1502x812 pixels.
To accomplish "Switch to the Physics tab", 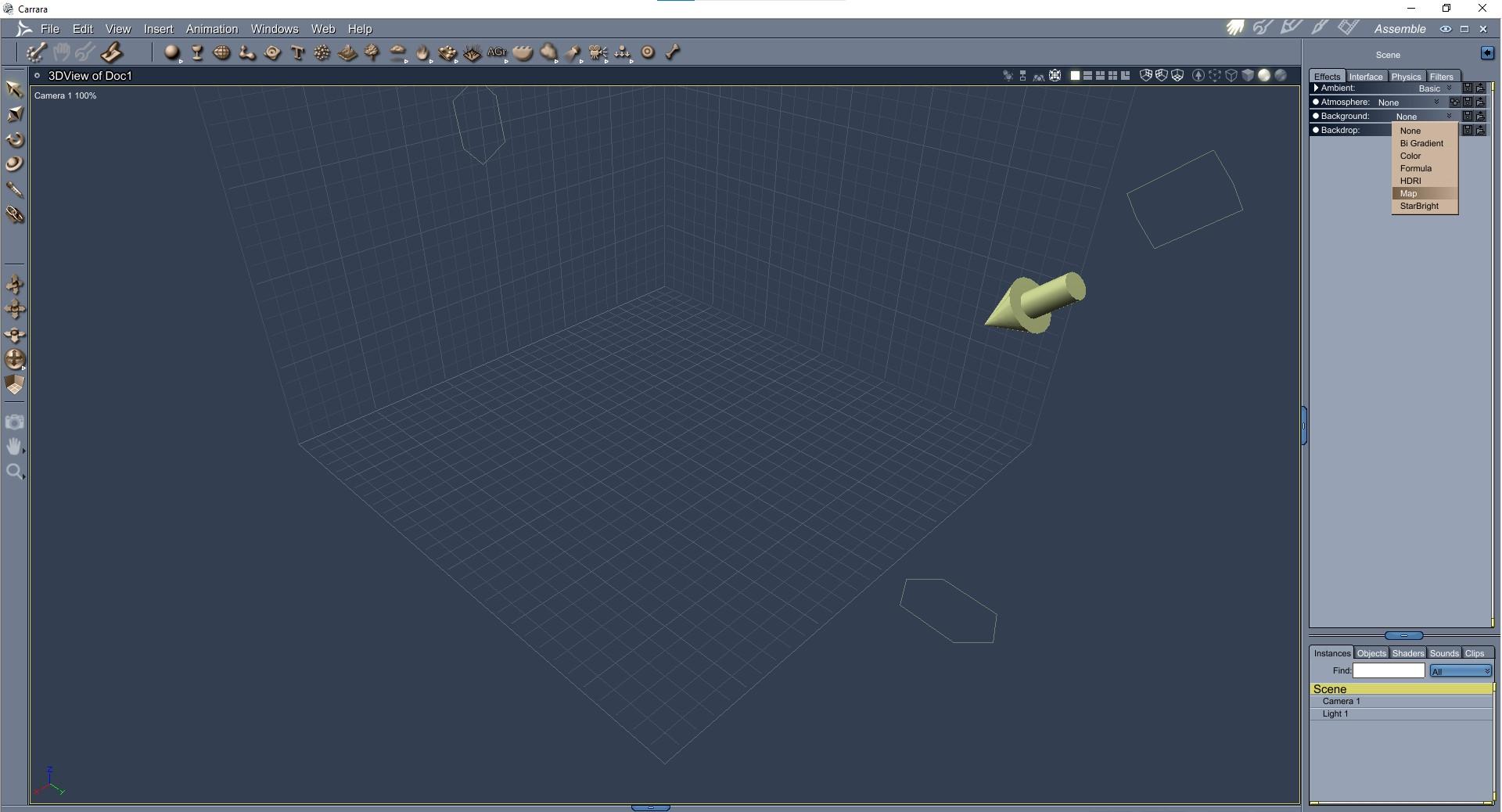I will pos(1406,77).
